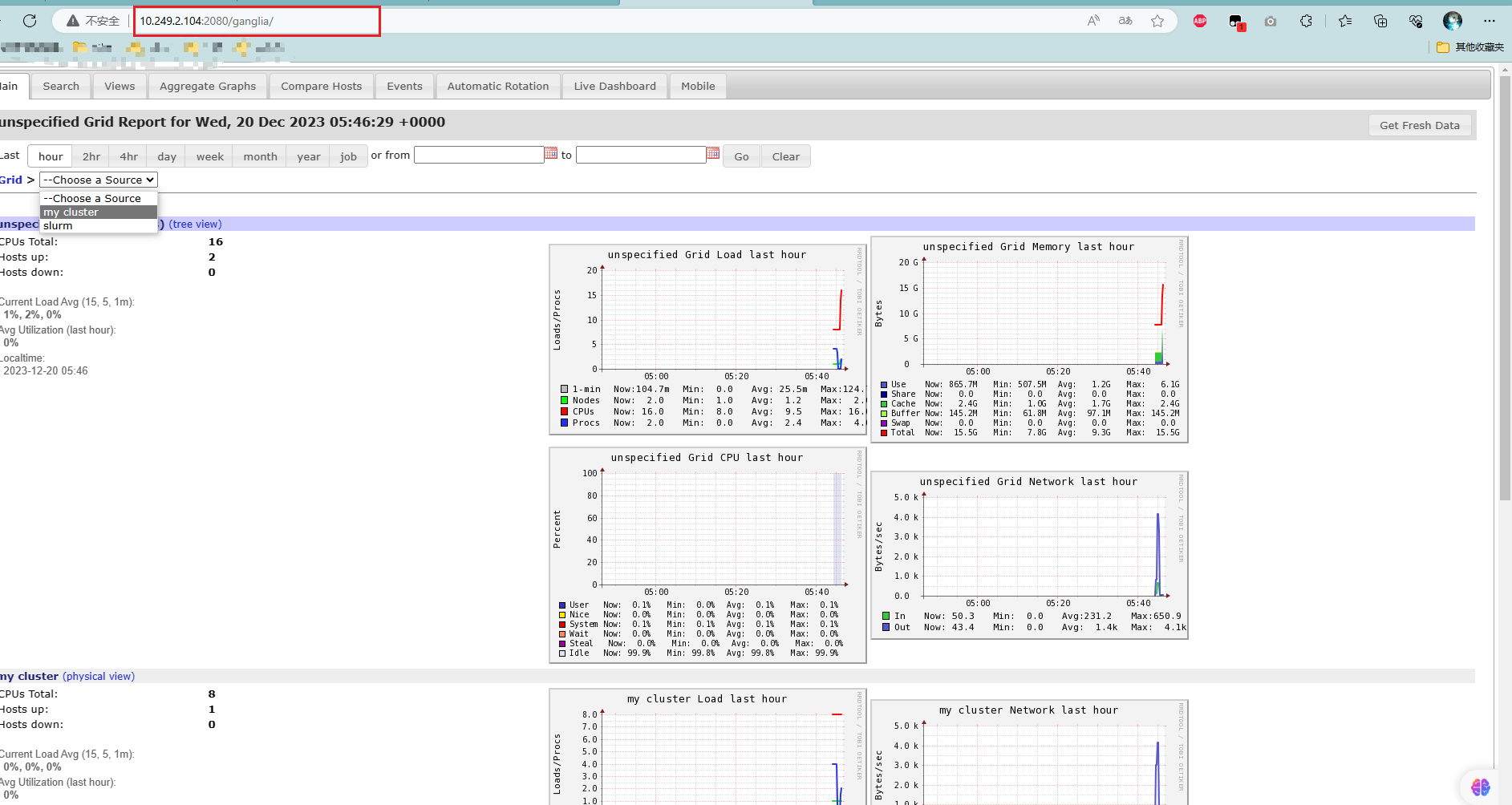Click the camera screenshot extension icon
This screenshot has height=805, width=1512.
[1271, 21]
